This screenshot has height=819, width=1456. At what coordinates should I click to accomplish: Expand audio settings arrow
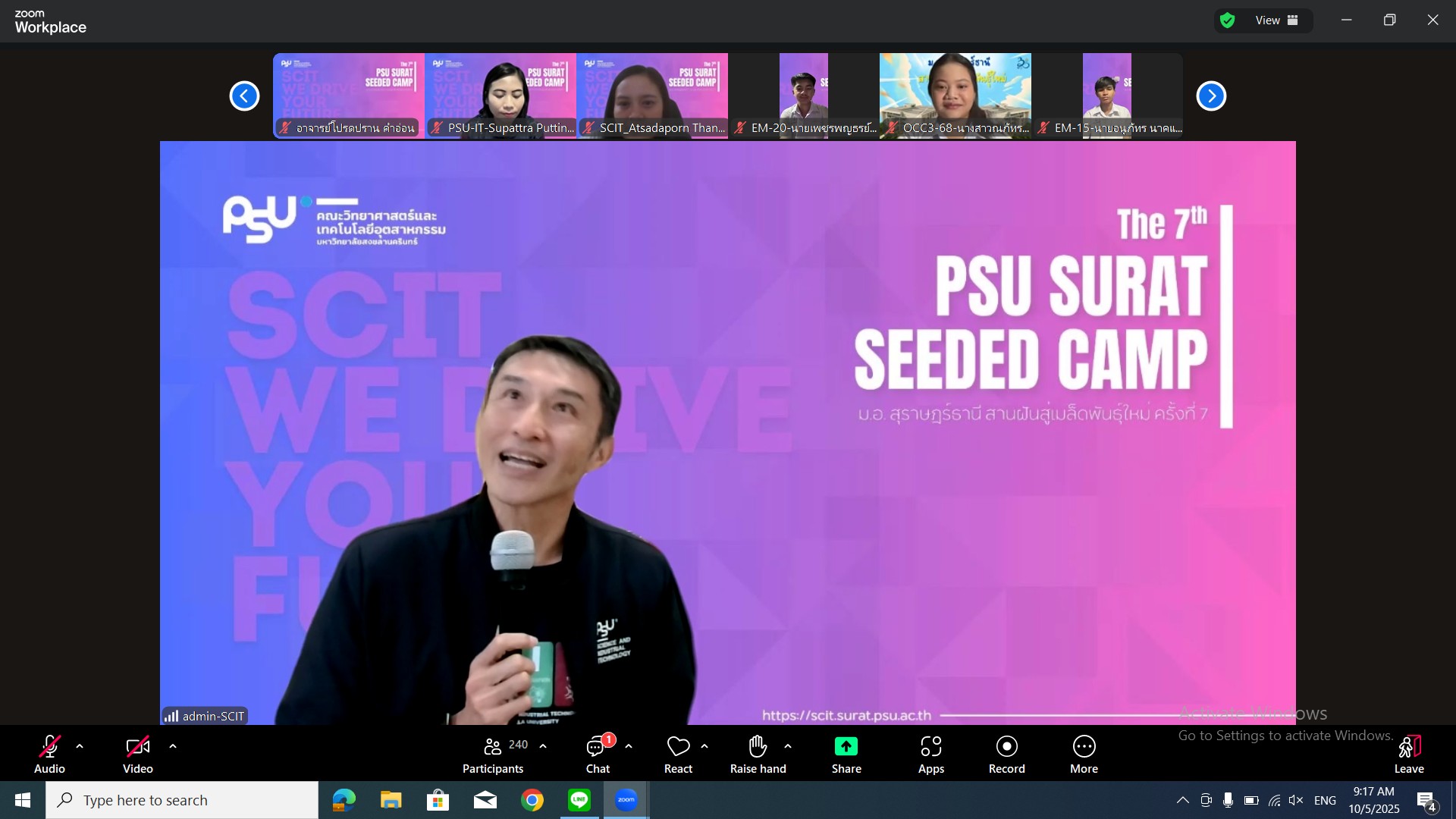point(80,747)
